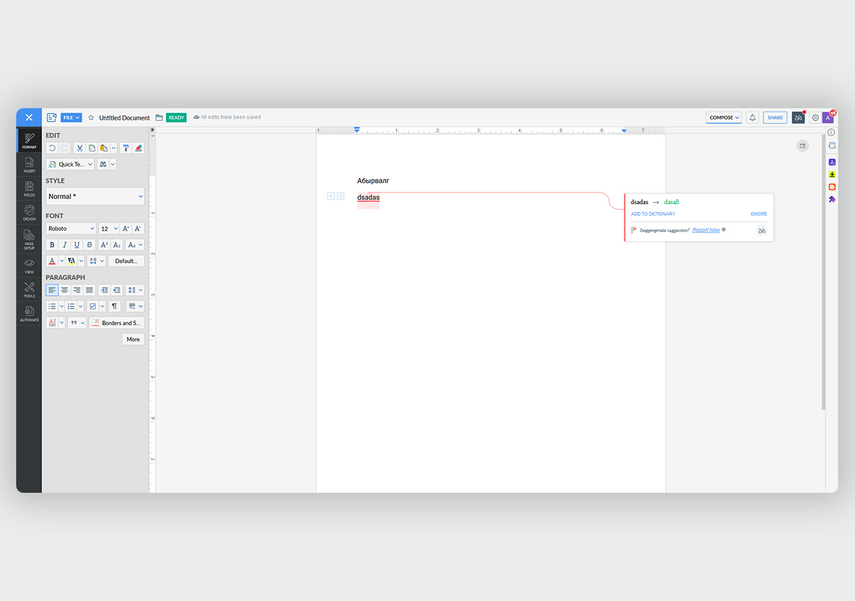Expand the Paste options arrow
Screen dimensions: 855x601
tap(113, 148)
